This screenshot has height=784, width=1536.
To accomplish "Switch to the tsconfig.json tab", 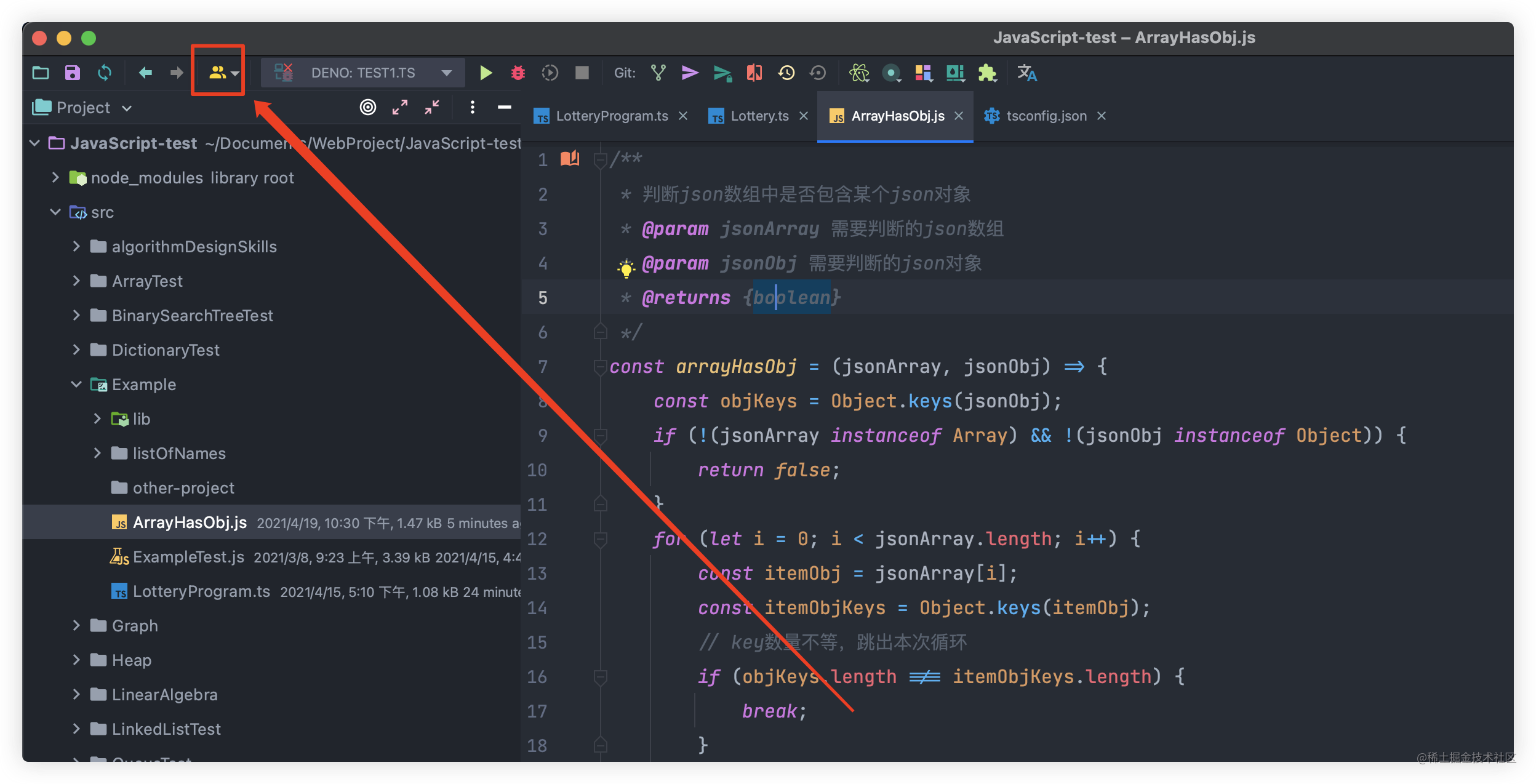I will [1046, 116].
